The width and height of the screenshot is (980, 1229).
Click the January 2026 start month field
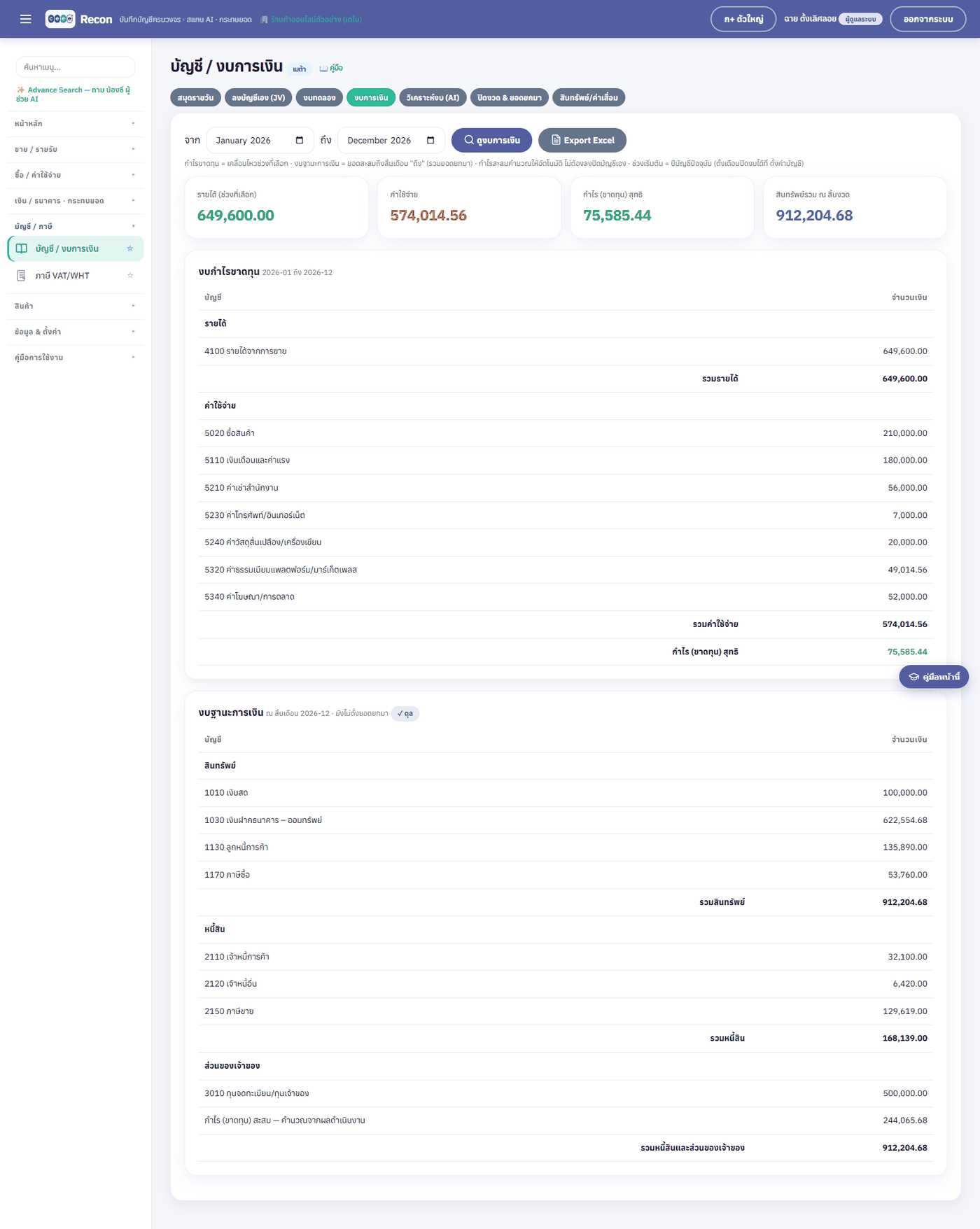tap(260, 140)
